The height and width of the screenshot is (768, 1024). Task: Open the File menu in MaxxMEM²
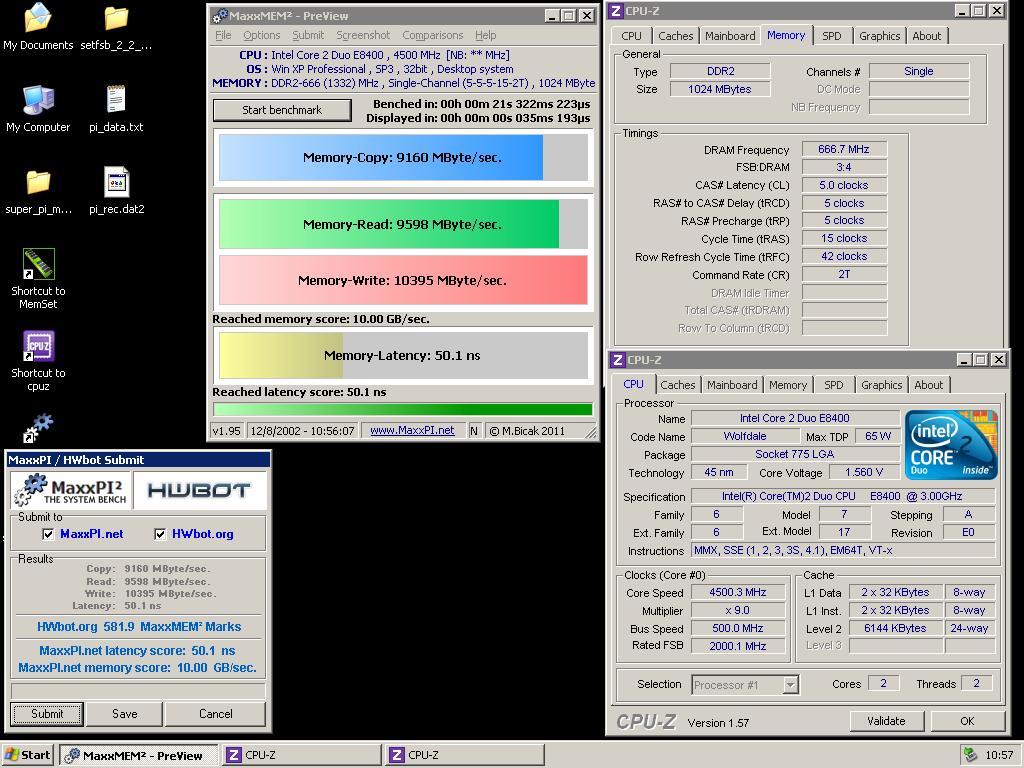coord(223,35)
